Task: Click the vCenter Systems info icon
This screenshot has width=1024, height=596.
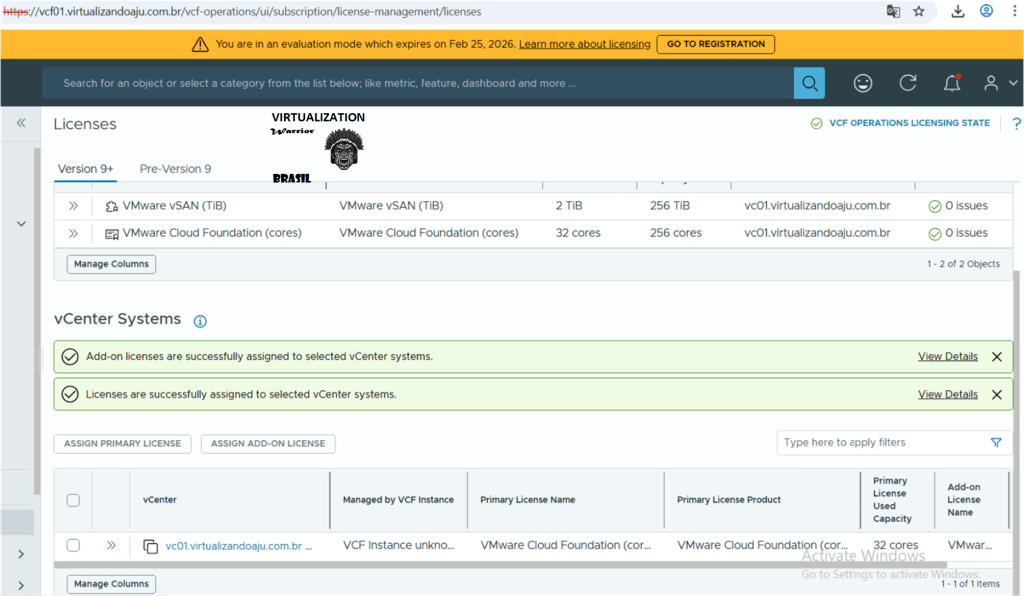Action: pyautogui.click(x=200, y=321)
